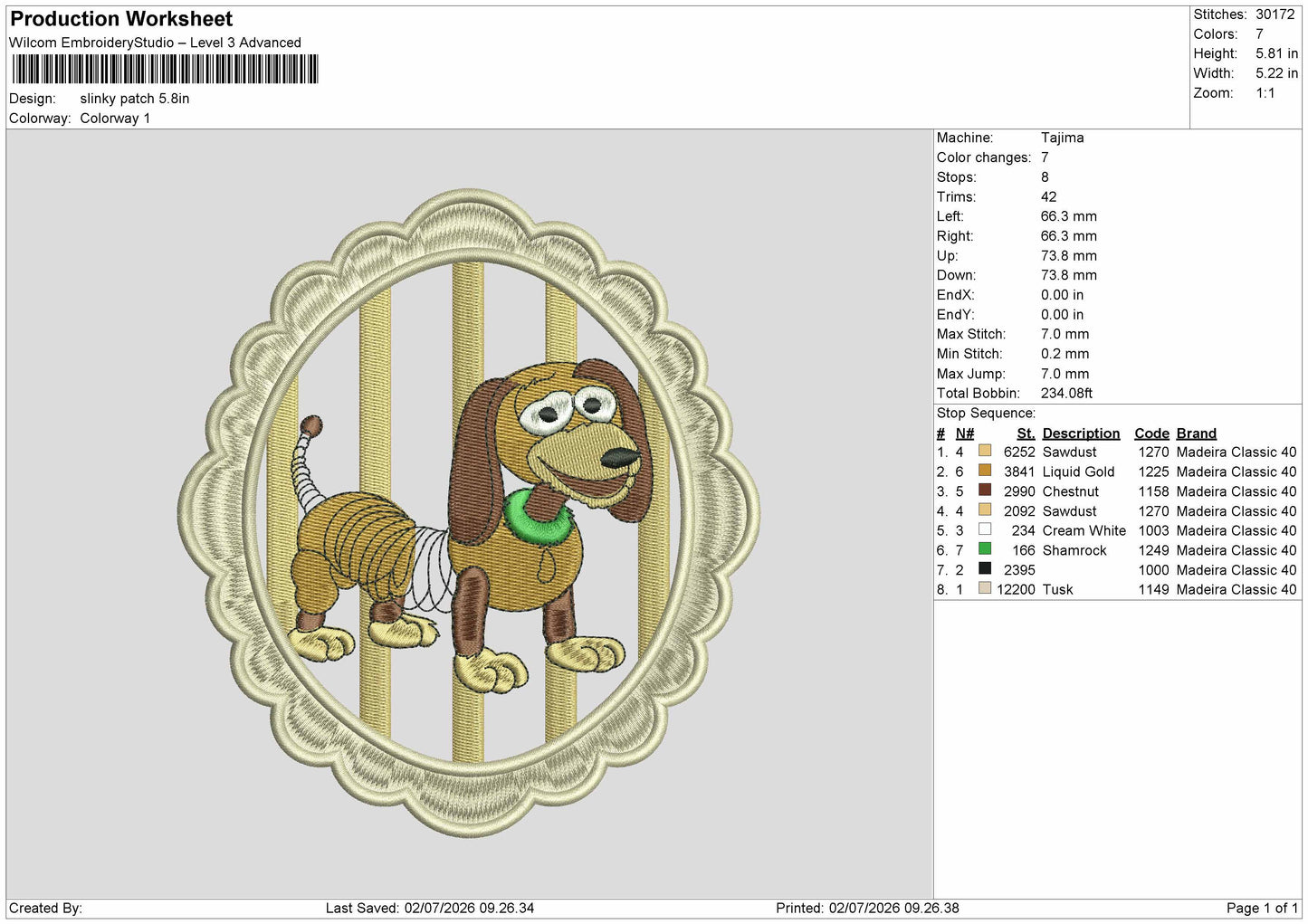Click thread code 1003
The height and width of the screenshot is (924, 1308).
[1153, 530]
